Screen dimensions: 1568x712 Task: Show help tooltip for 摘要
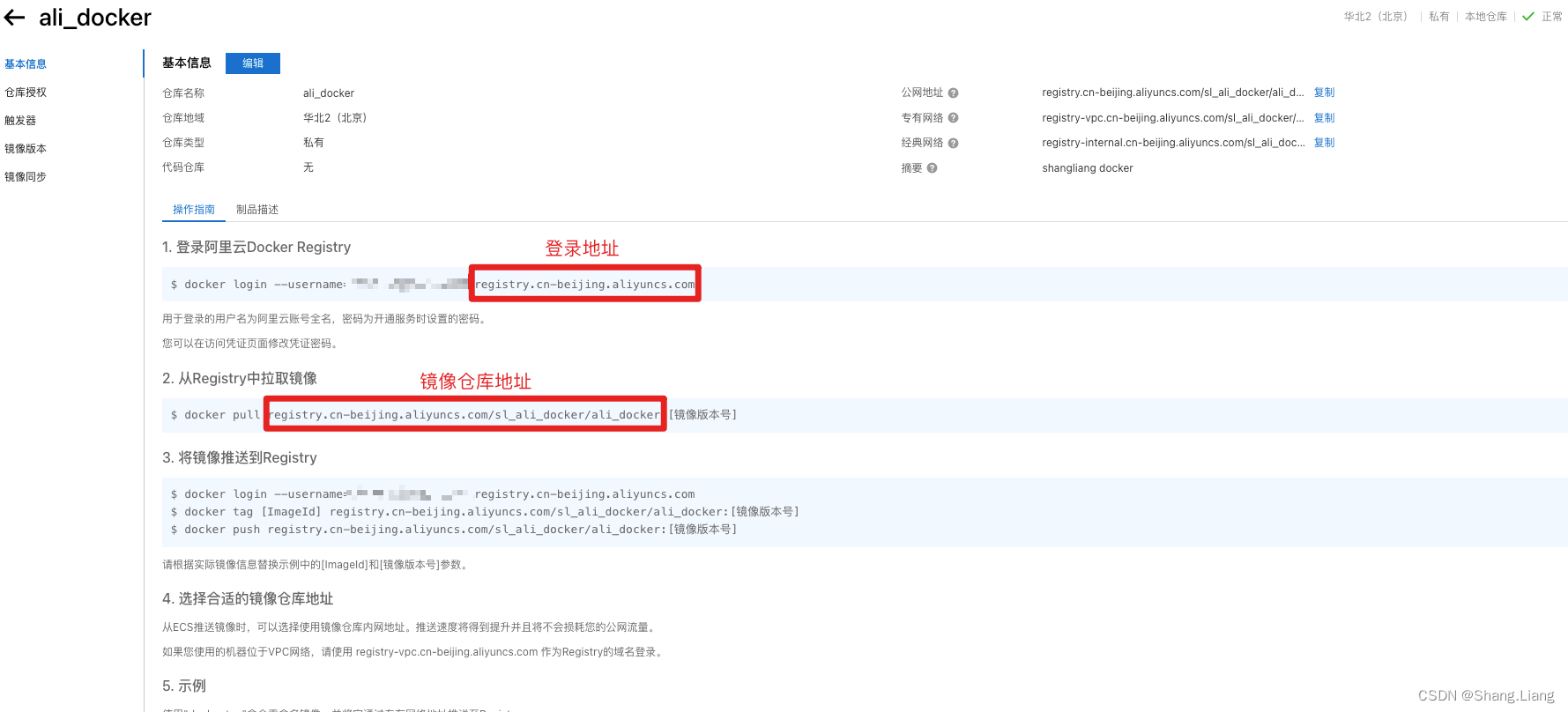pos(933,168)
